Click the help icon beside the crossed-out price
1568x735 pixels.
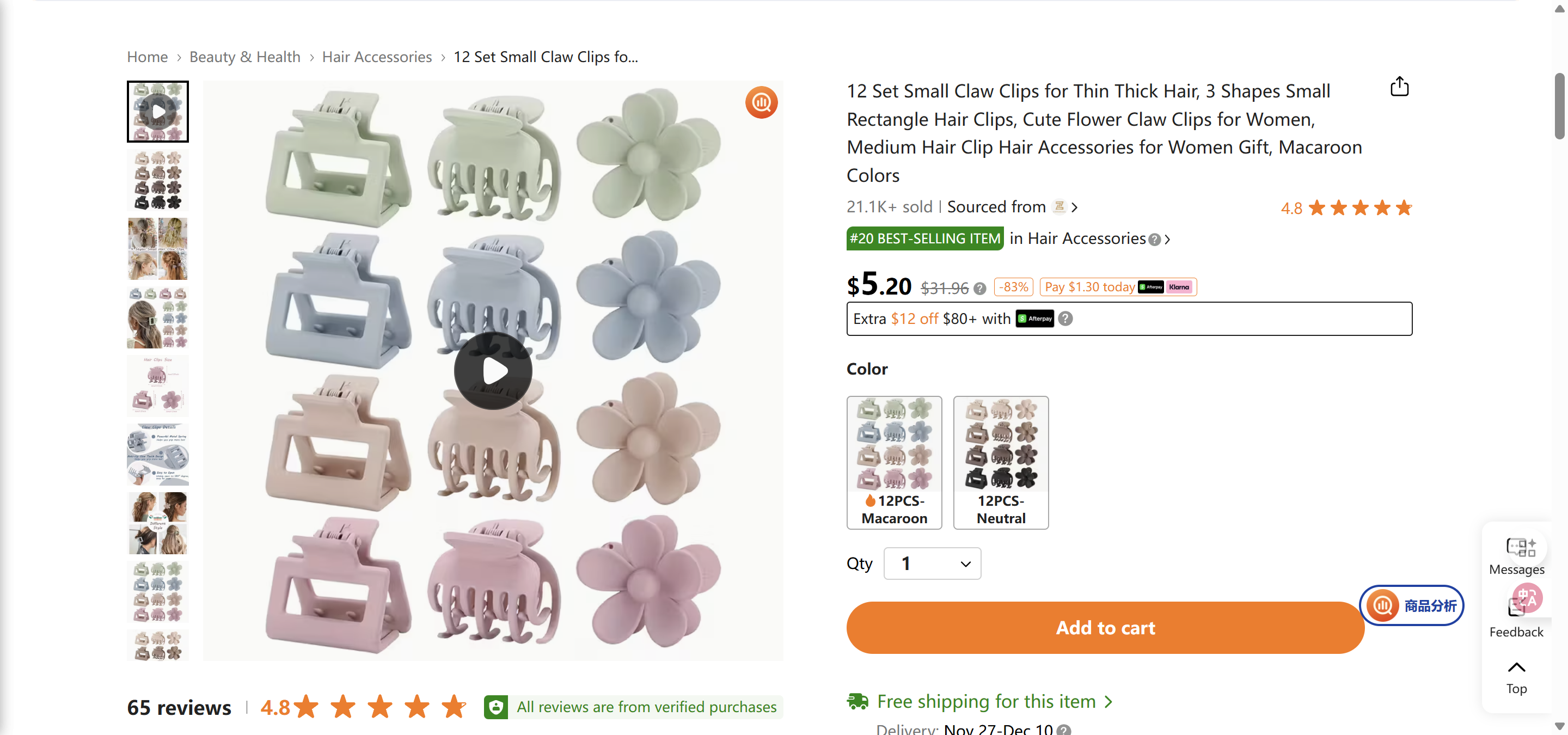(x=980, y=289)
